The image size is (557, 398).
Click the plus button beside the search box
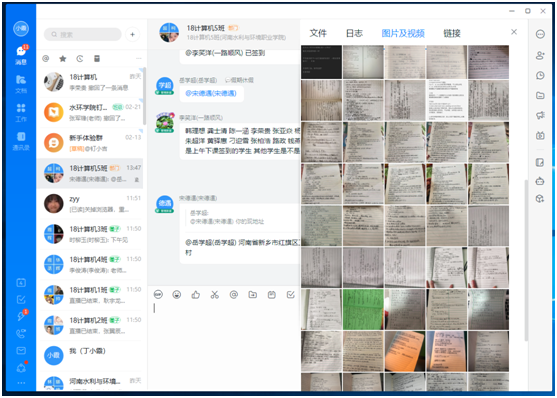click(132, 34)
